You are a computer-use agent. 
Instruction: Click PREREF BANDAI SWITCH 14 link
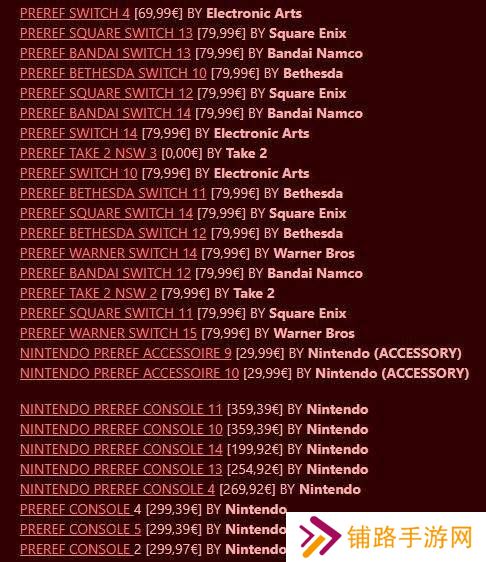[x=105, y=114]
